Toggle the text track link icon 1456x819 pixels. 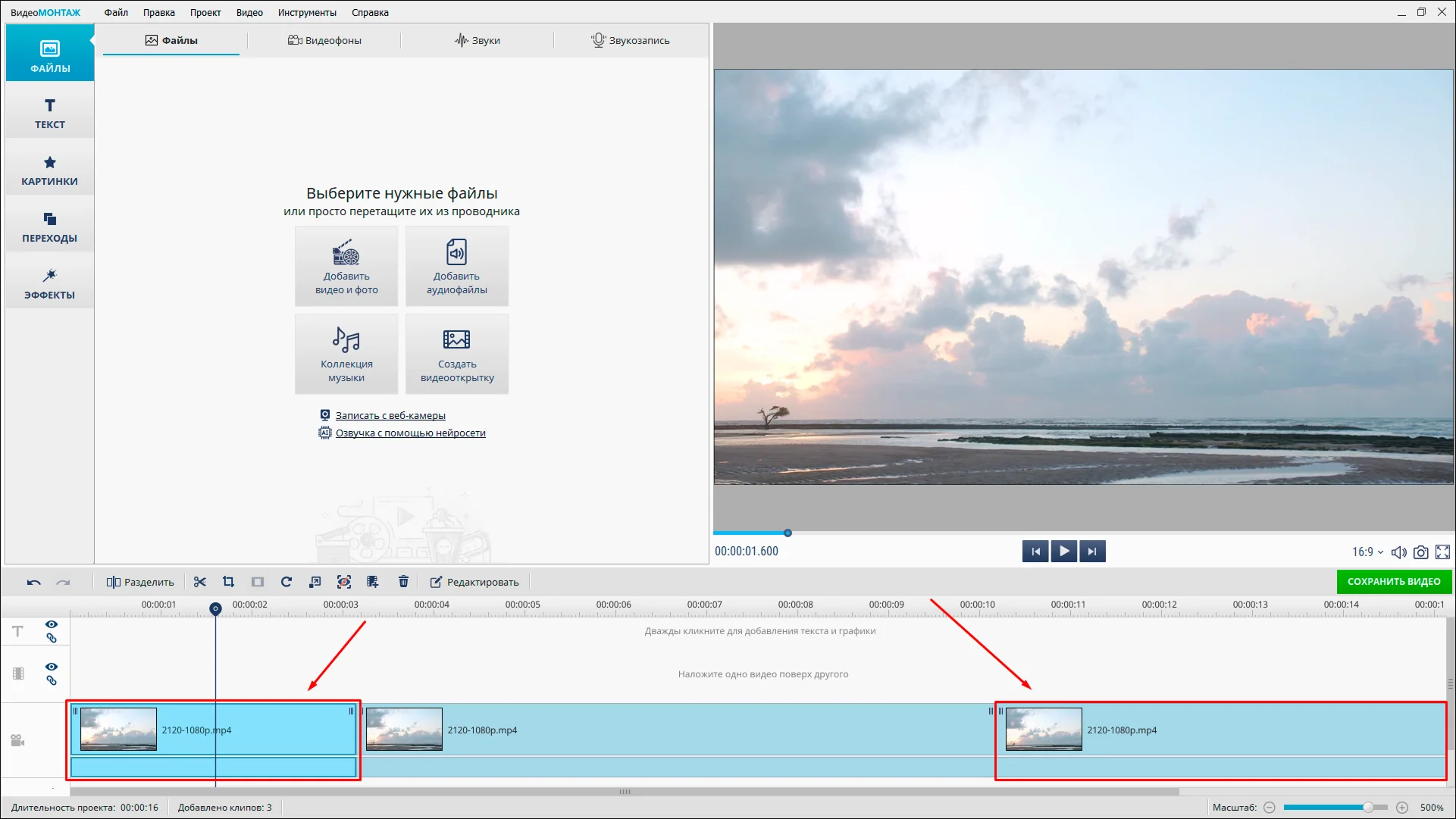[x=52, y=638]
